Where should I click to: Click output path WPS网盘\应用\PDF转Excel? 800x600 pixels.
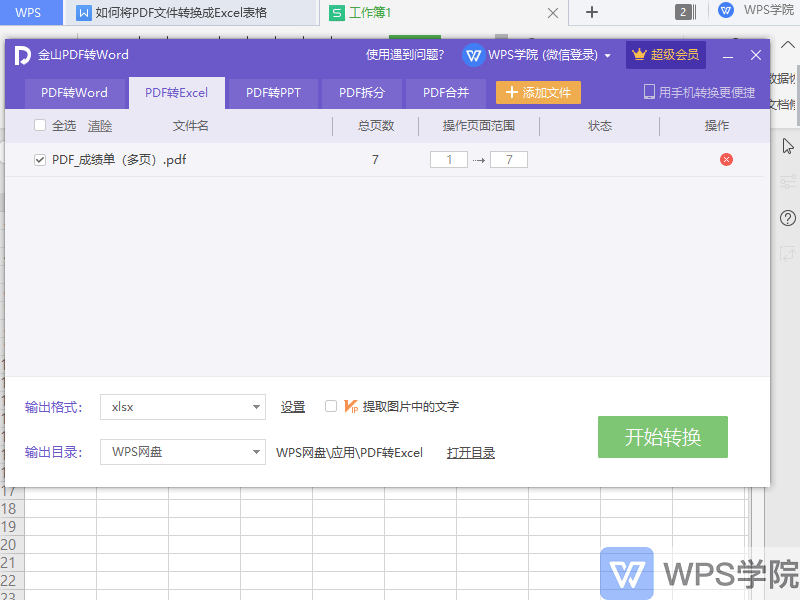(349, 453)
